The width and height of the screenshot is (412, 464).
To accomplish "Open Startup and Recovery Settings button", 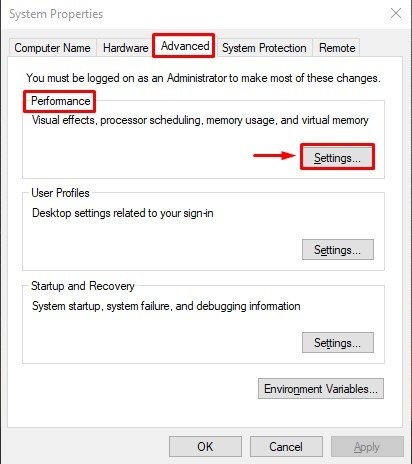I will 338,343.
